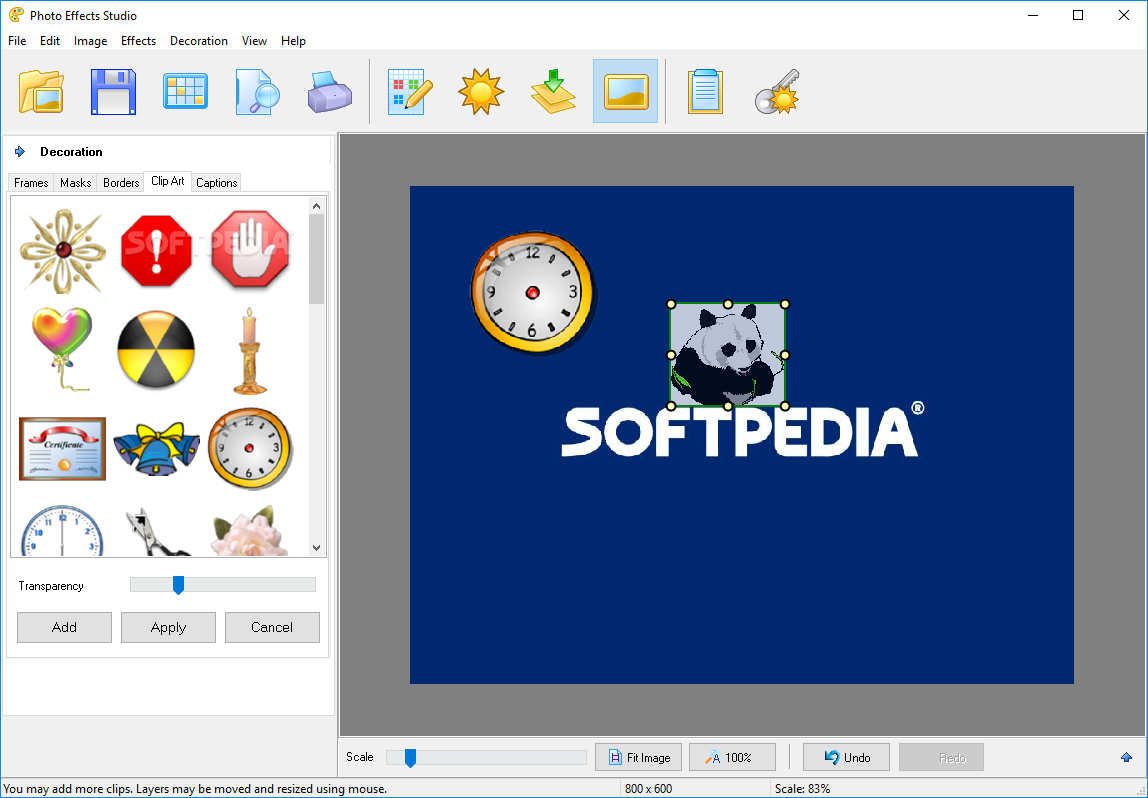Click the "800 x 600" status bar text
Image resolution: width=1148 pixels, height=798 pixels.
pos(648,789)
